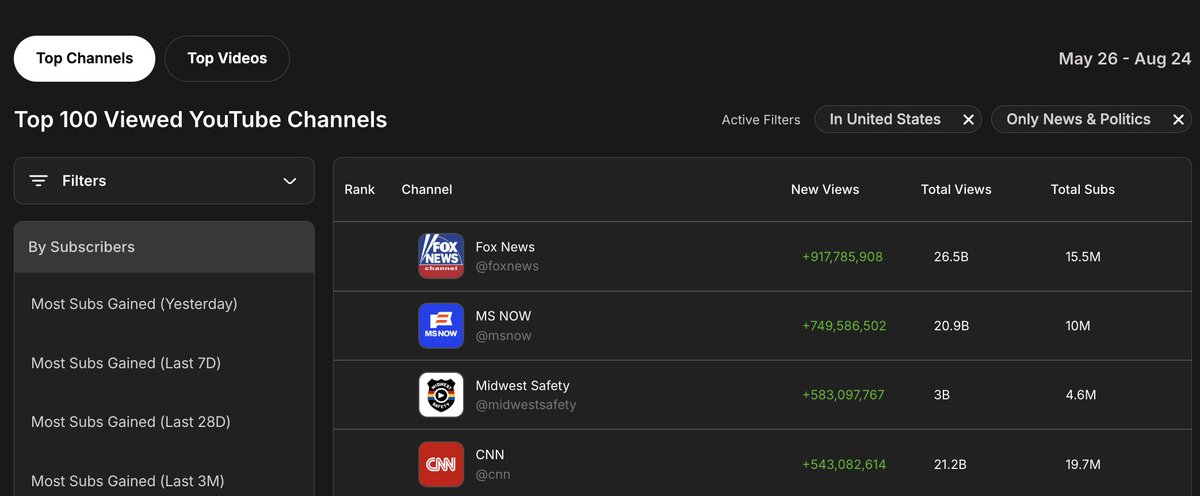This screenshot has width=1200, height=496.
Task: Click the @msnow handle
Action: (503, 336)
